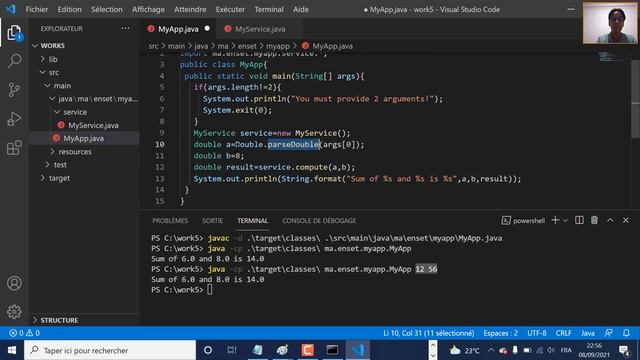
Task: Open the Search view icon
Action: point(14,61)
